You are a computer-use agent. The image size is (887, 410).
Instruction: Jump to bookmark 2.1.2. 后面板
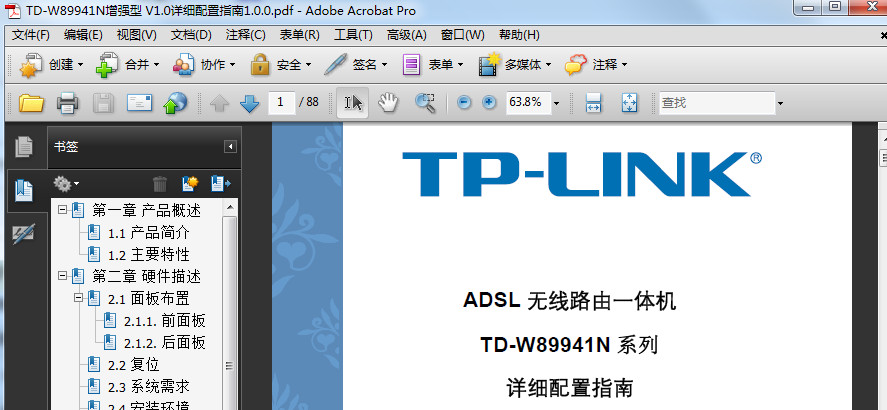(165, 343)
